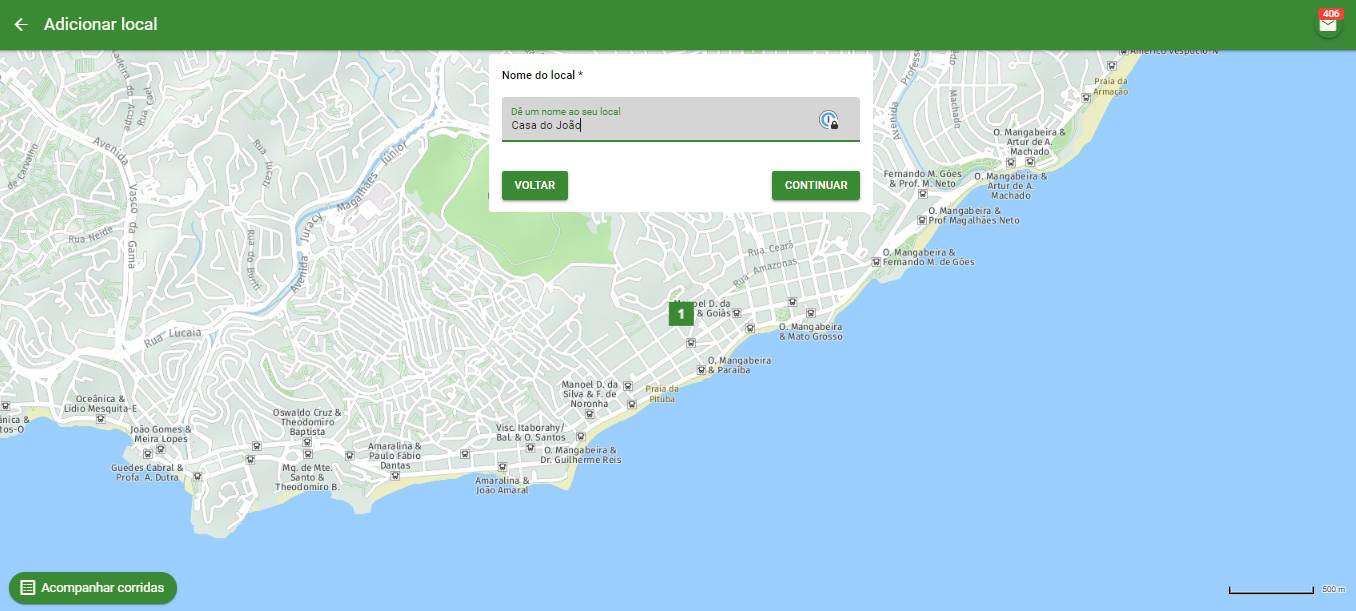
Task: Open the mail inbox with 406 badge
Action: 1328,24
